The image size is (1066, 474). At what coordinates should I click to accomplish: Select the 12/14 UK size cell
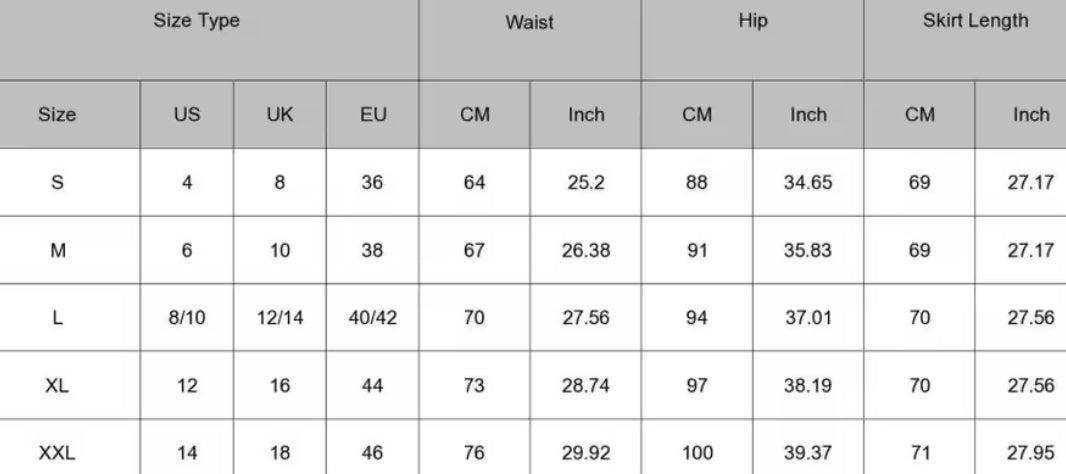click(x=279, y=319)
